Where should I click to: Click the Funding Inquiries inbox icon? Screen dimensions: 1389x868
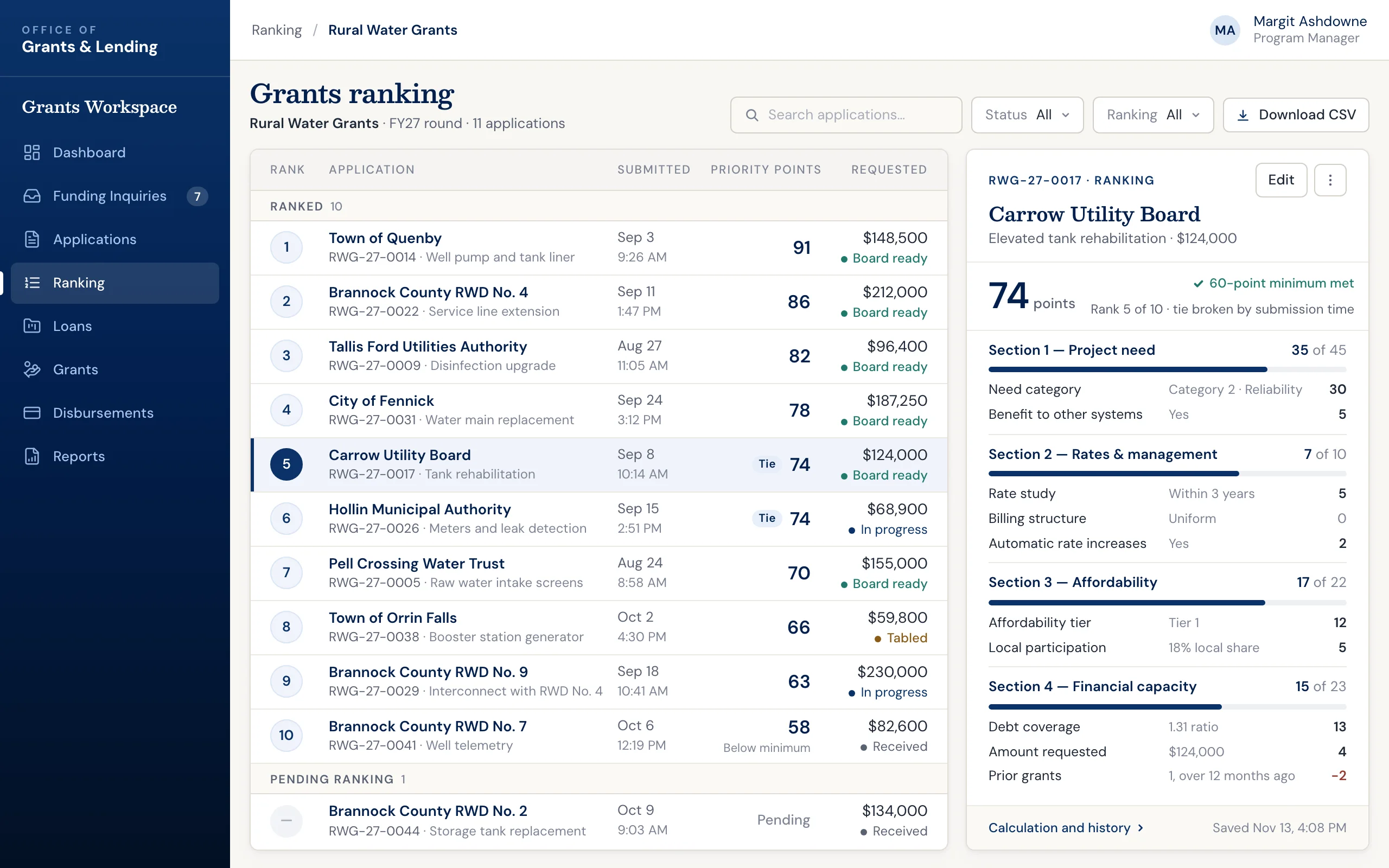coord(31,196)
